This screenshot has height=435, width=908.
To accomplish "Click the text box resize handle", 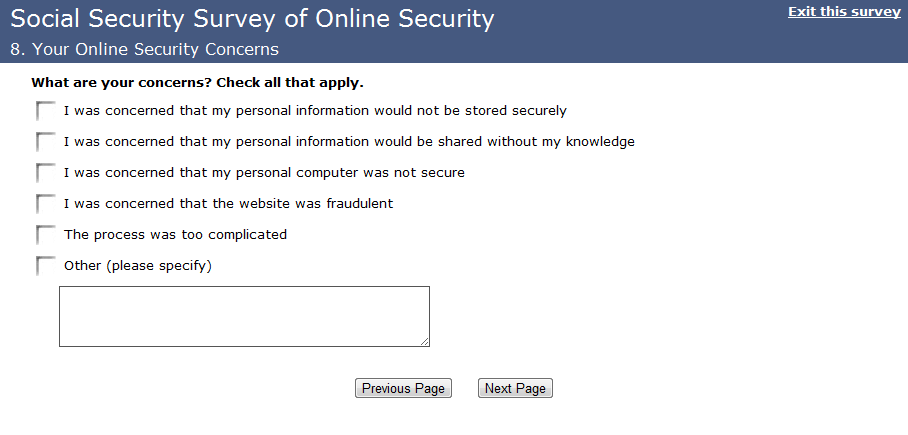I will (x=424, y=341).
